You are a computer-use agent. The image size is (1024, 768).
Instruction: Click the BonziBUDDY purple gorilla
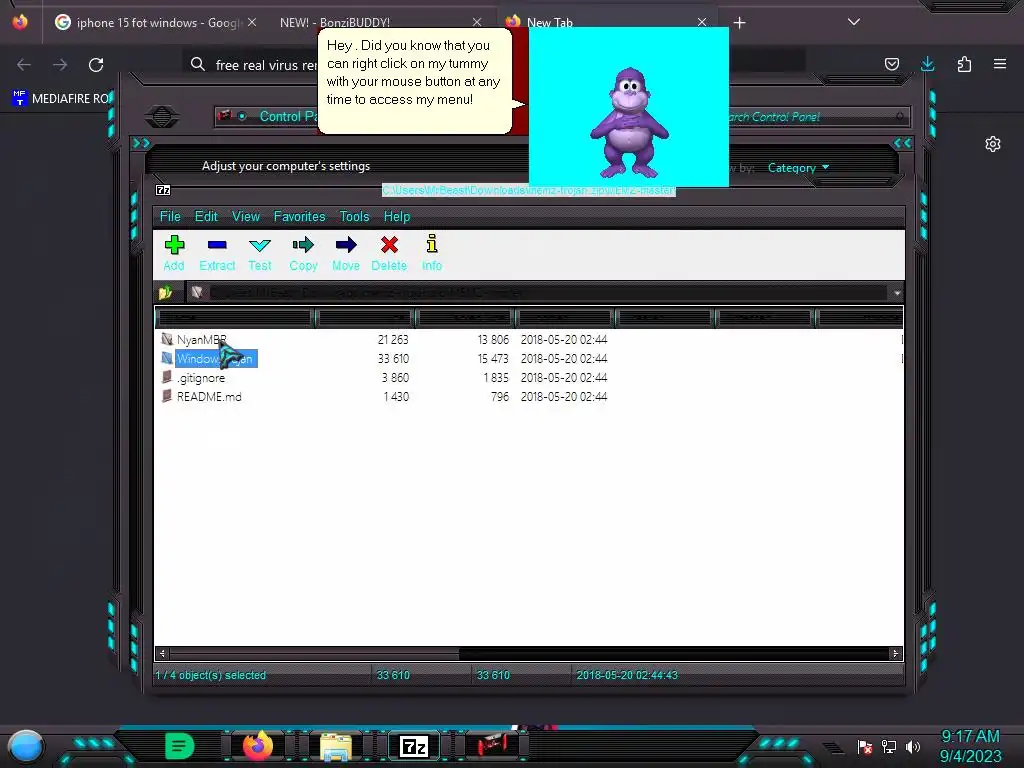[x=629, y=123]
